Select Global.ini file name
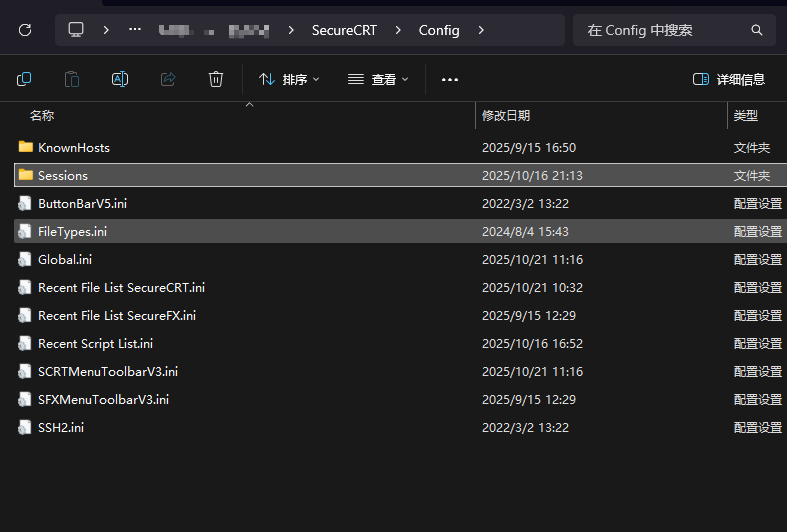The width and height of the screenshot is (787, 532). (65, 259)
